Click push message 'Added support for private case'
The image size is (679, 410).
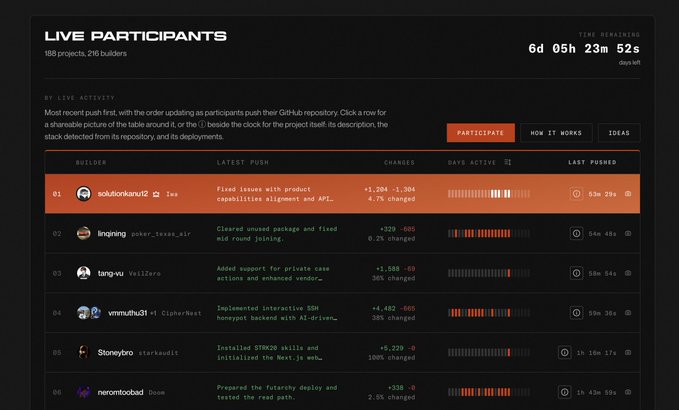click(273, 273)
